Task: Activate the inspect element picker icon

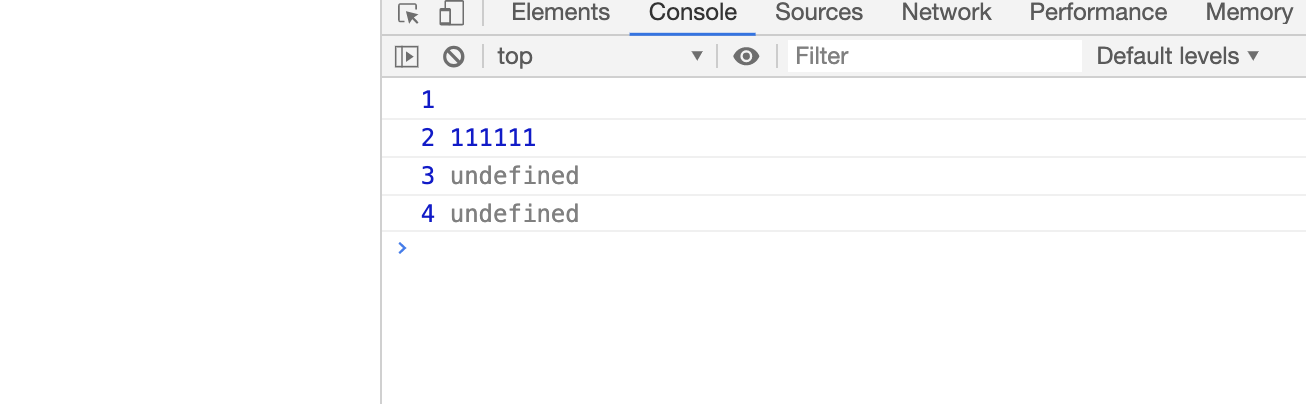Action: (x=408, y=14)
